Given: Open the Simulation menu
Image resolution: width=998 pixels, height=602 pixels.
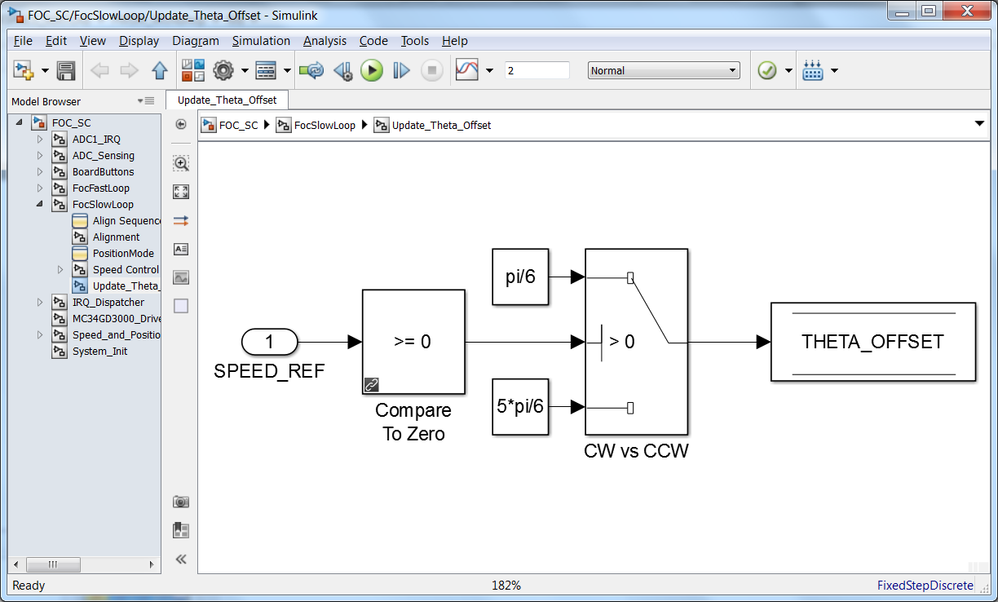Looking at the screenshot, I should pos(261,41).
